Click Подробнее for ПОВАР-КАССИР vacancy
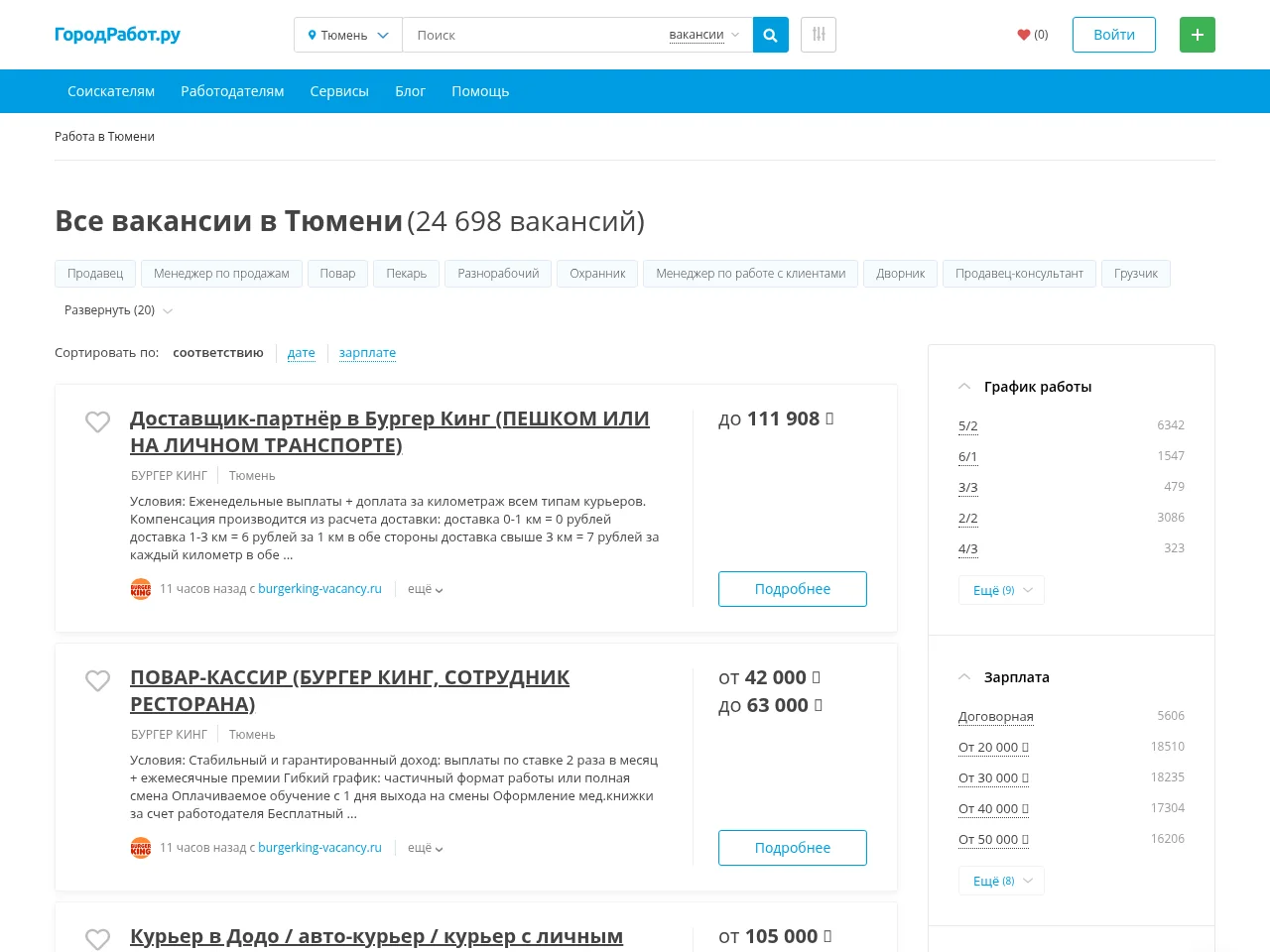Screen dimensions: 1270x952 pyautogui.click(x=793, y=848)
